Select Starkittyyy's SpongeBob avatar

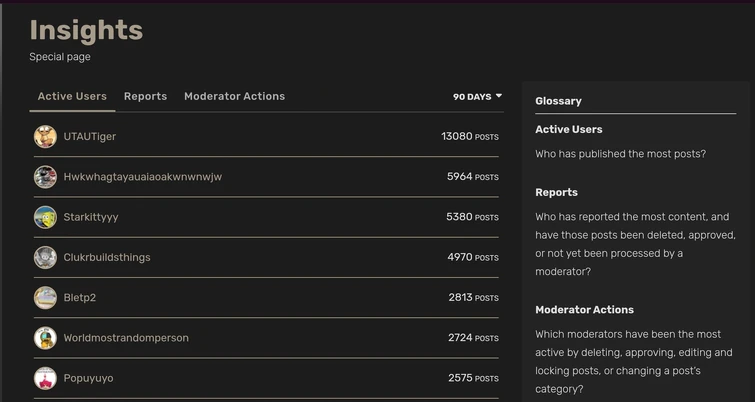(45, 217)
